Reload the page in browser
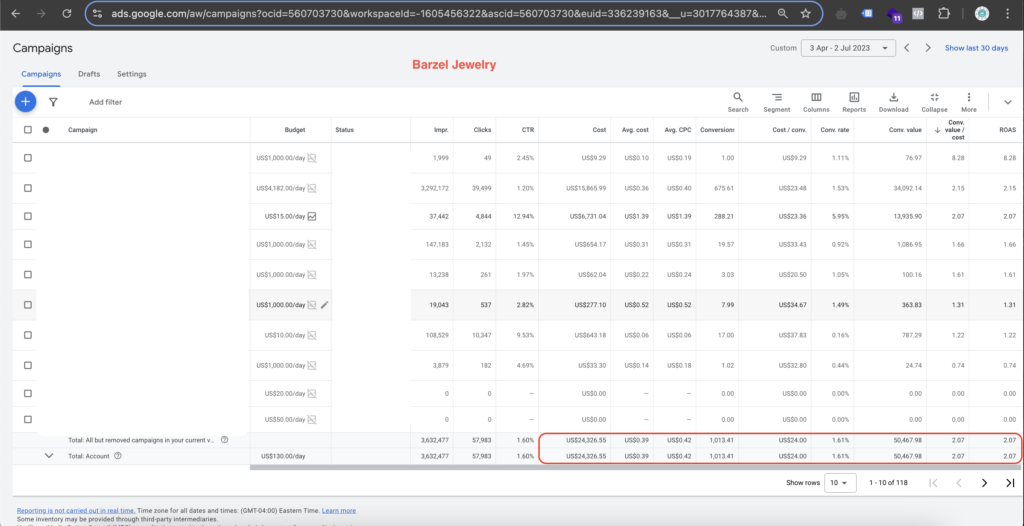Image resolution: width=1024 pixels, height=526 pixels. pos(66,13)
